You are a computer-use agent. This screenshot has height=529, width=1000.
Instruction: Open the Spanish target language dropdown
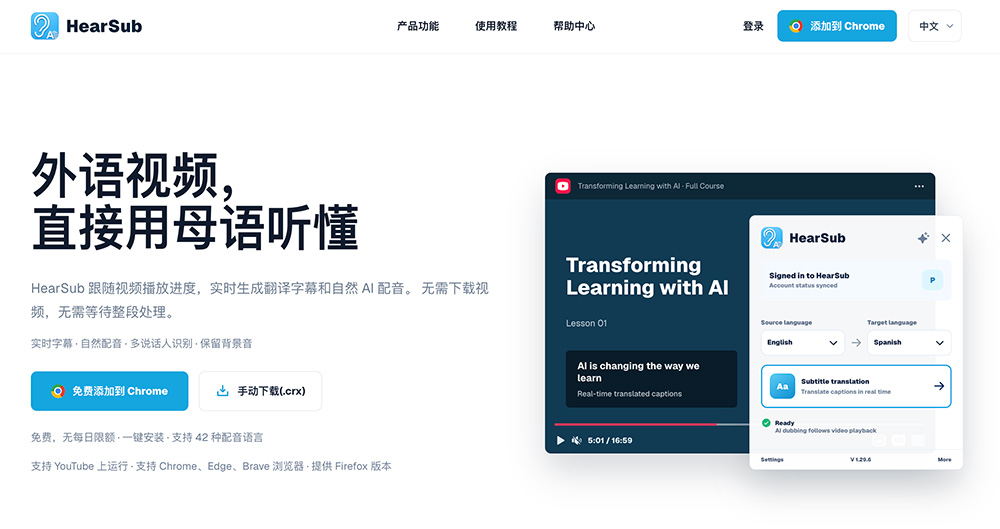(x=909, y=343)
